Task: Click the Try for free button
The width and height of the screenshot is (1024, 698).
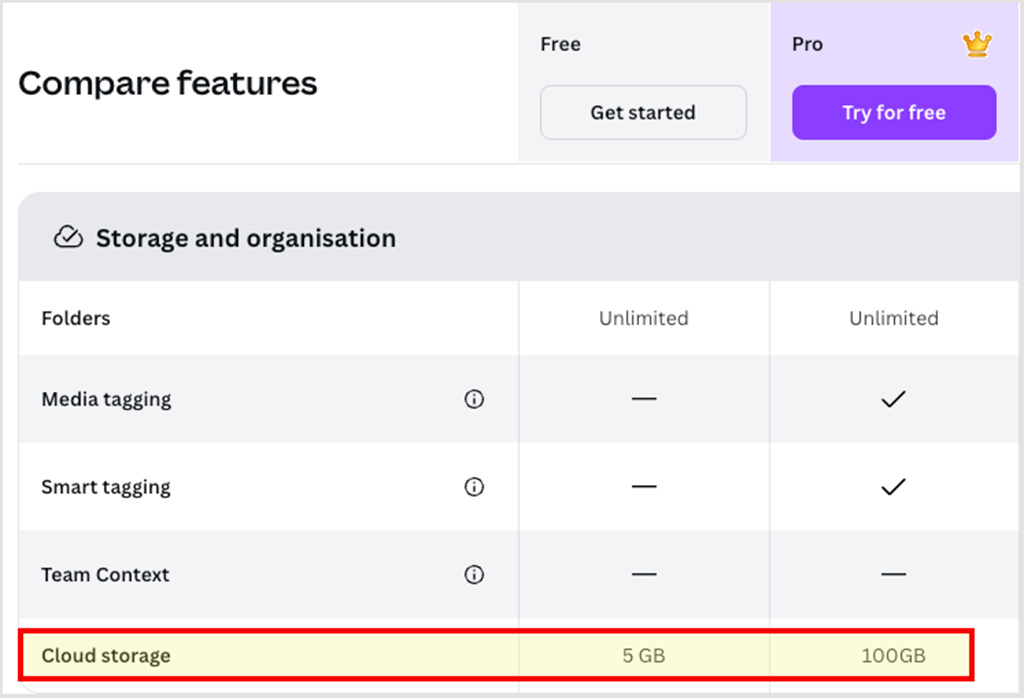Action: coord(893,112)
